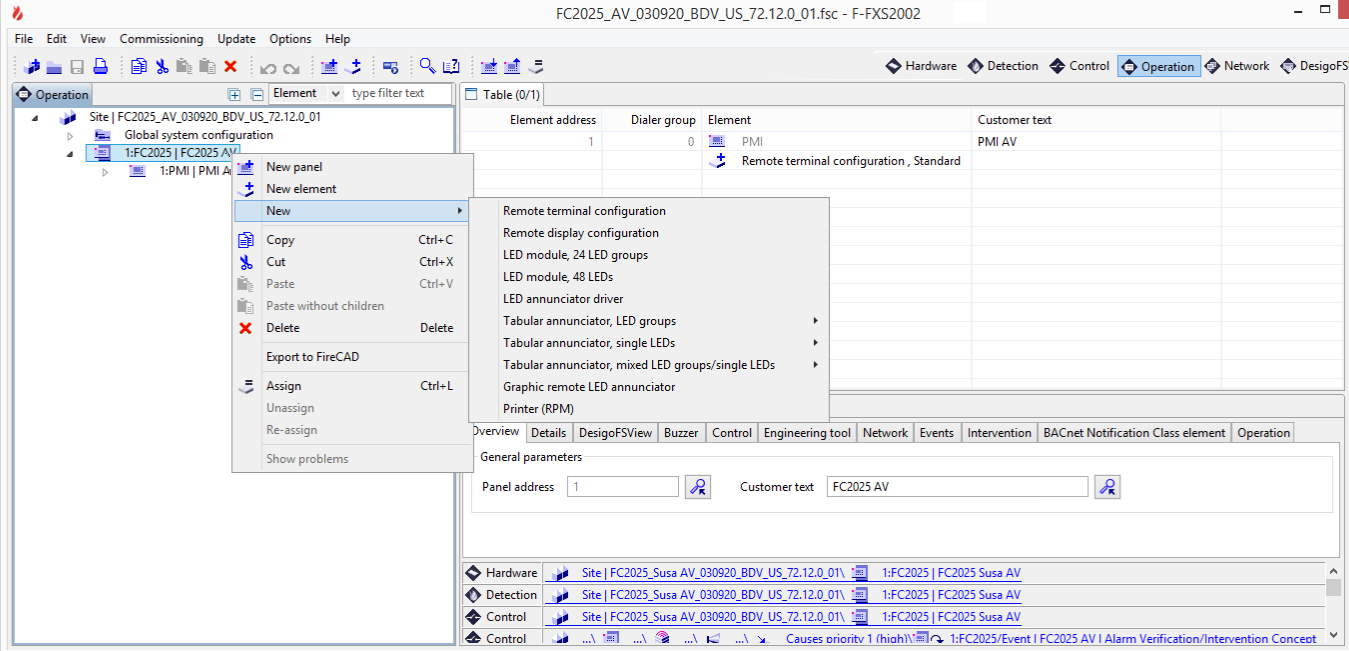Choose Printer (RPM) from the submenu
Screen dimensions: 1349x651
click(x=538, y=409)
